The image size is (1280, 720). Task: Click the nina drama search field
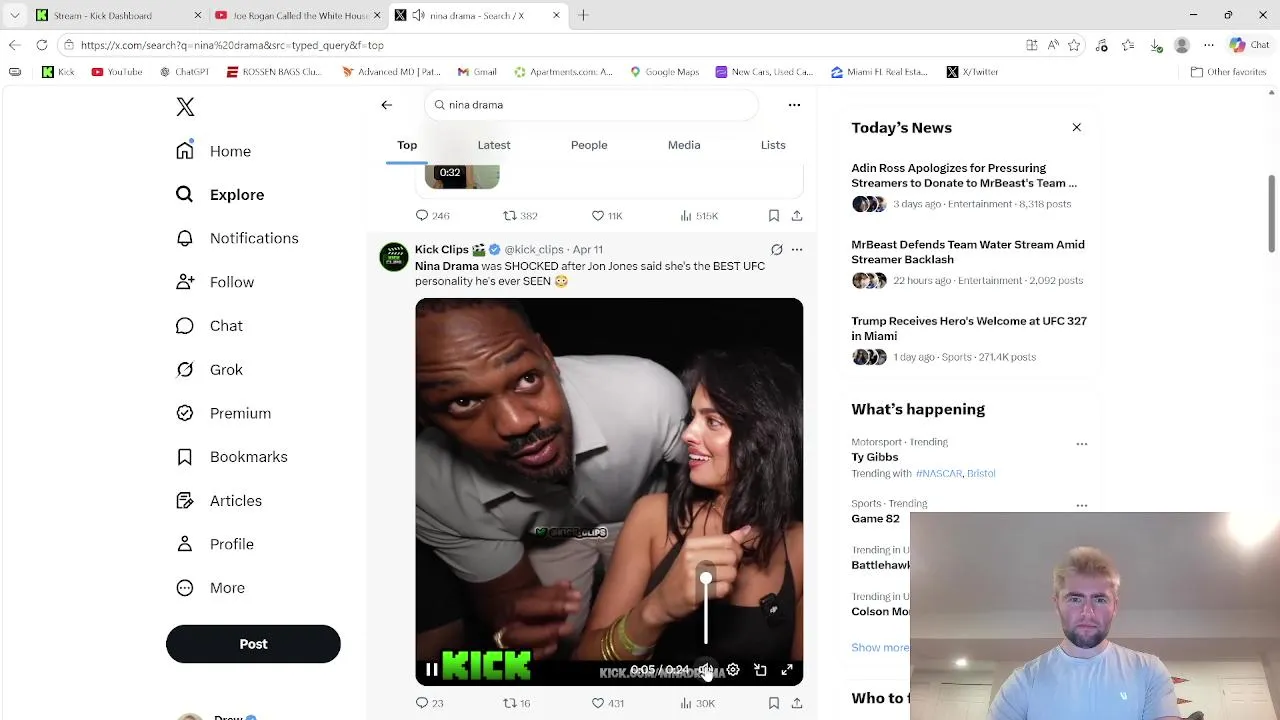(x=591, y=105)
